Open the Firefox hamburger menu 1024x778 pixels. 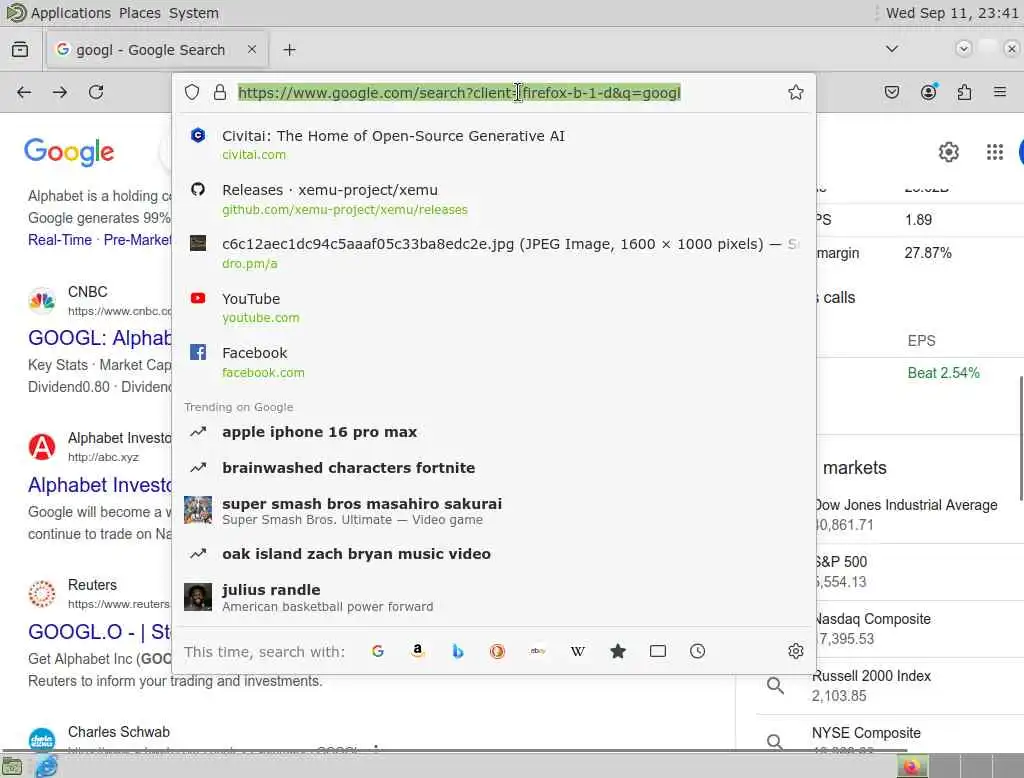pos(1000,92)
